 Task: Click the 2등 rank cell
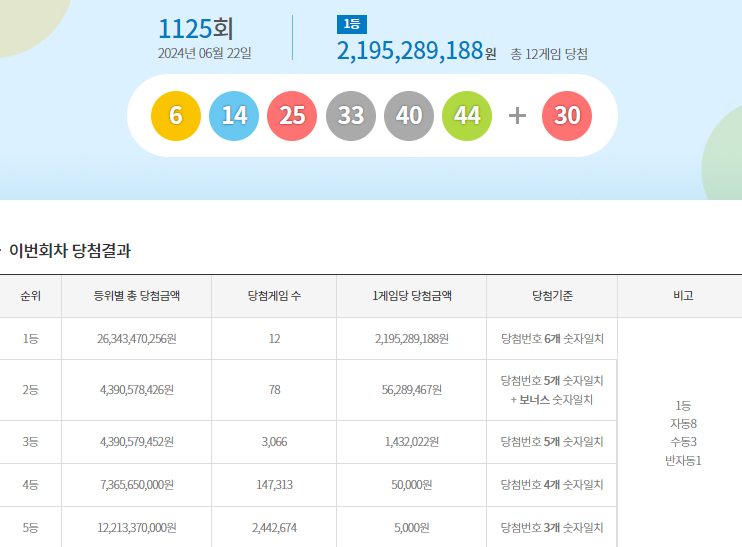click(x=30, y=390)
